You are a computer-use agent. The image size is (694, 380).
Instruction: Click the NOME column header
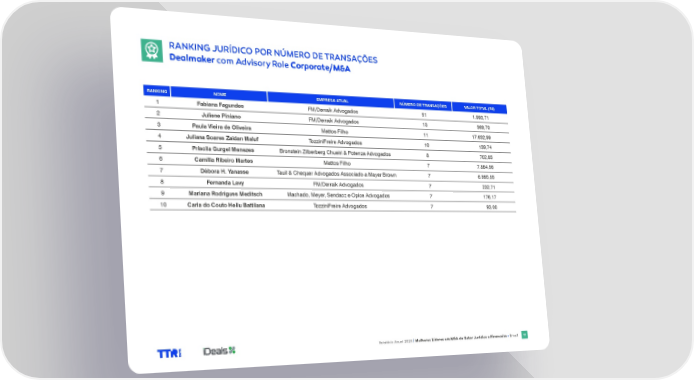[220, 94]
